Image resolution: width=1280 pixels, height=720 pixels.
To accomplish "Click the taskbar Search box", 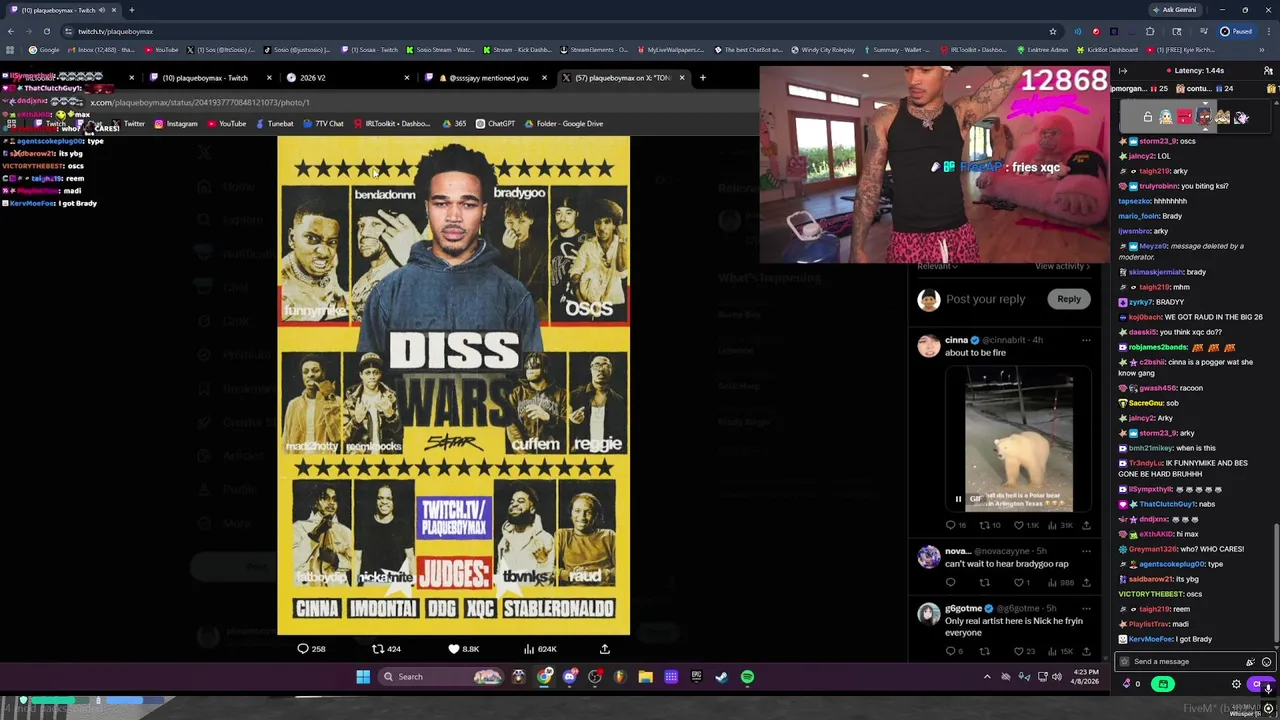I will tap(440, 677).
